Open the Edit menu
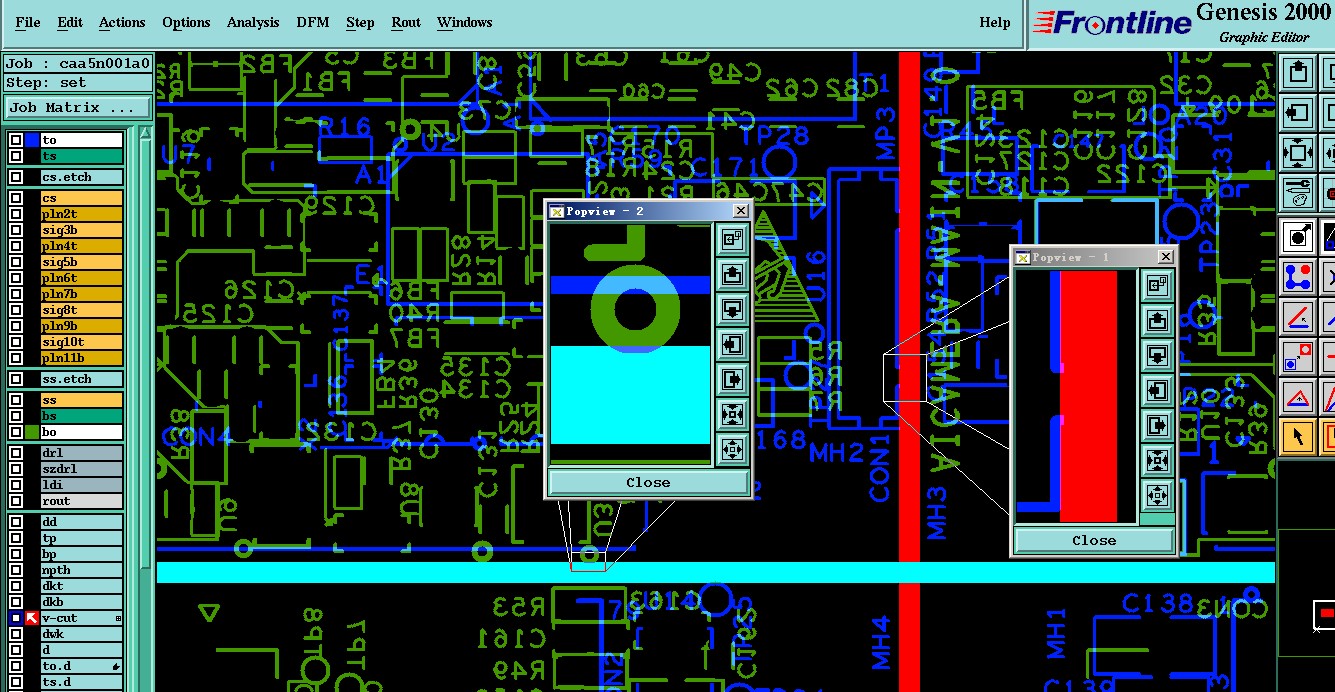The image size is (1335, 692). point(70,22)
